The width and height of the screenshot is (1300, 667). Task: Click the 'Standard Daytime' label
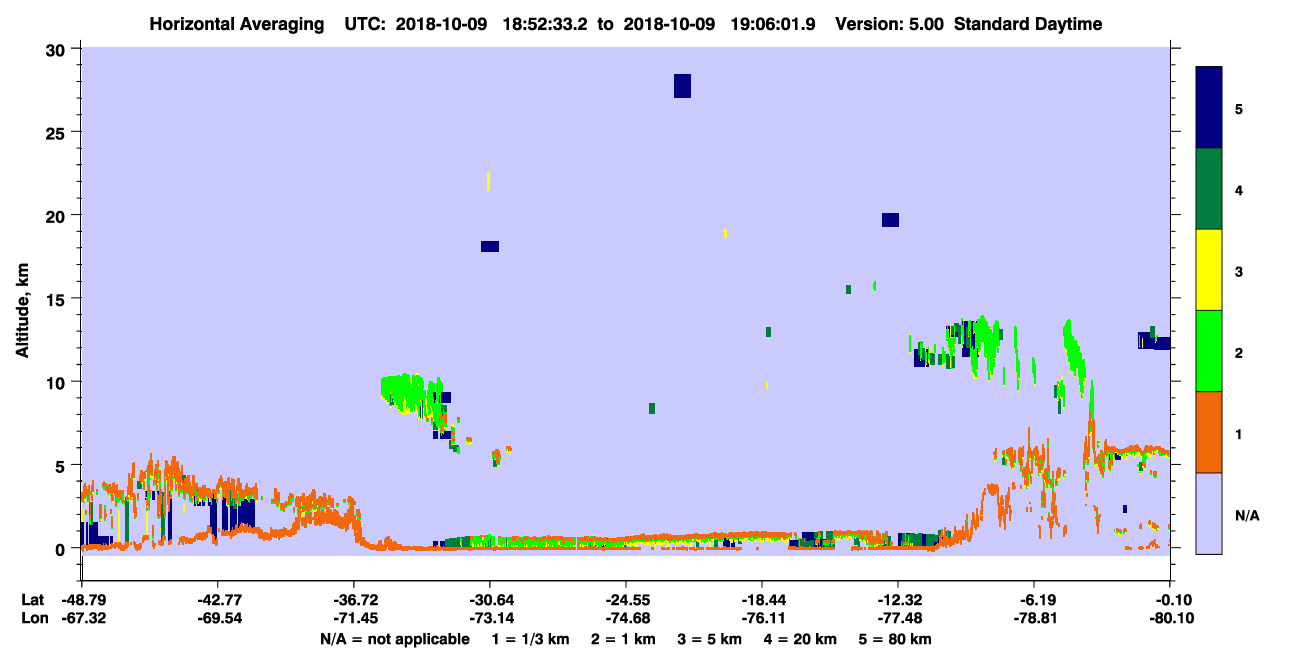pyautogui.click(x=1028, y=24)
